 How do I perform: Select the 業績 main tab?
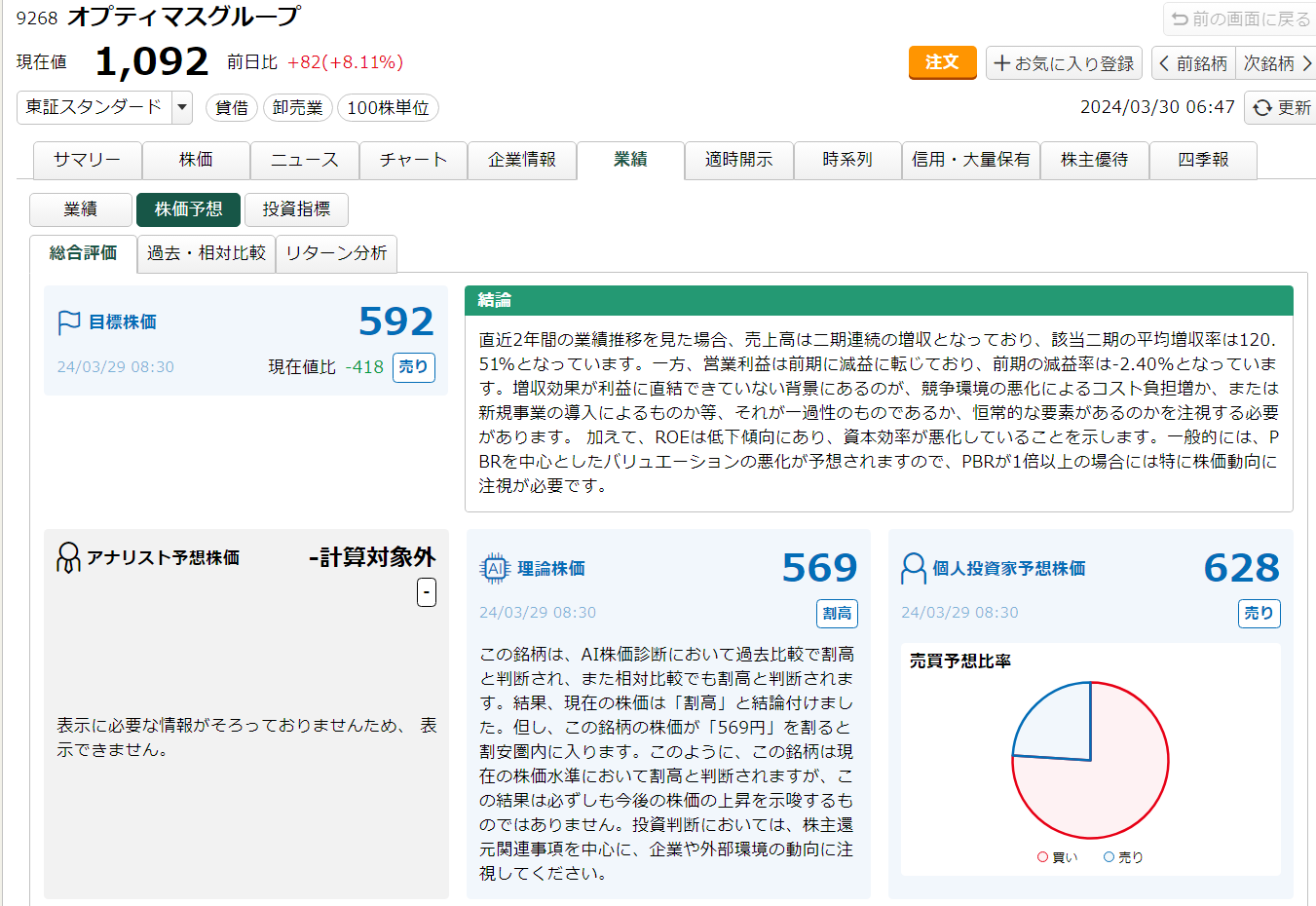click(630, 161)
